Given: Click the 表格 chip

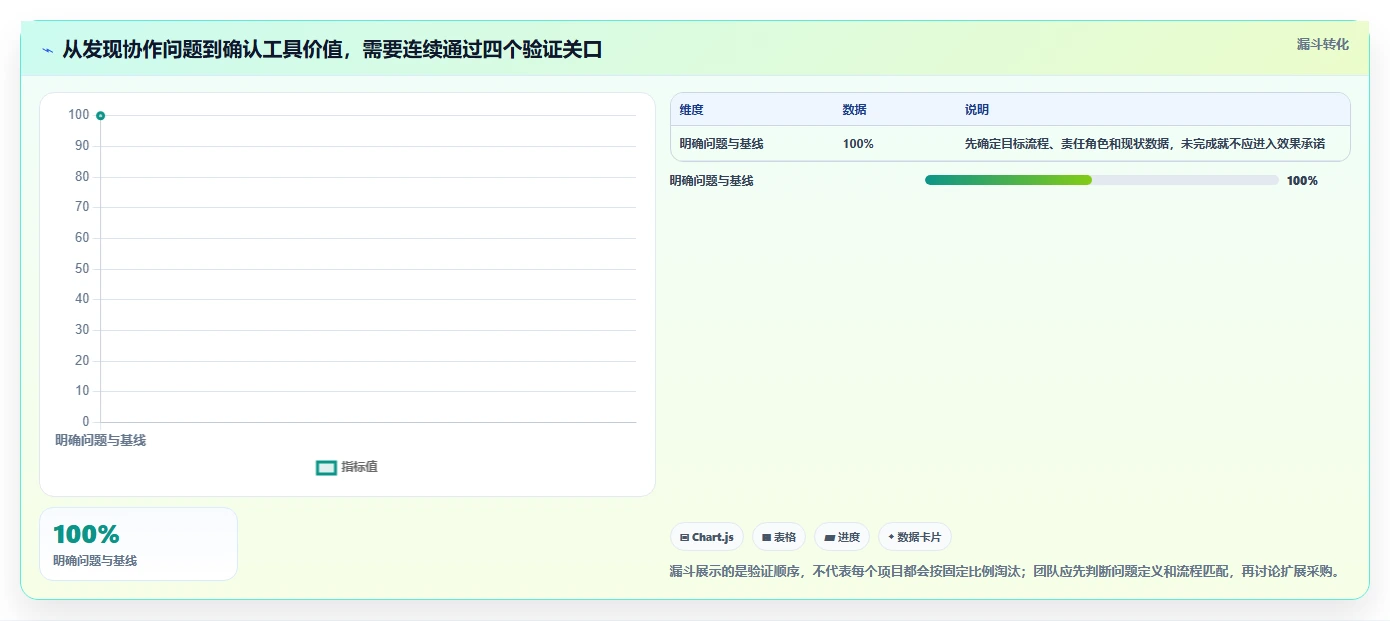Looking at the screenshot, I should click(x=779, y=537).
